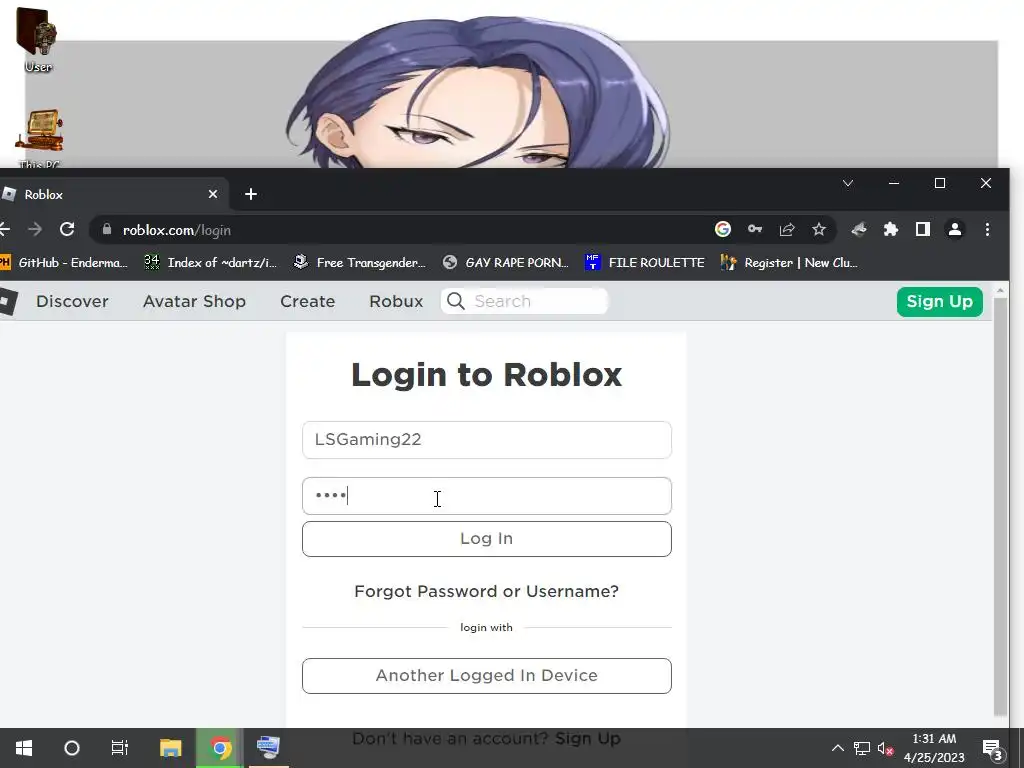Click the Chrome taskbar icon
The height and width of the screenshot is (768, 1024).
tap(220, 748)
